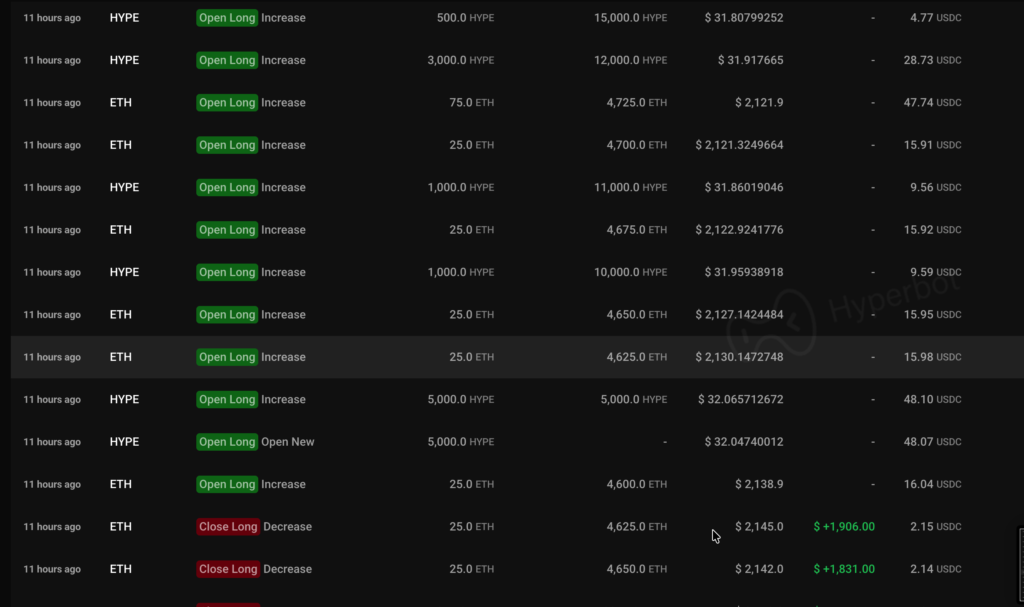Click the price $2,121.3249664
The width and height of the screenshot is (1024, 607).
tap(739, 145)
